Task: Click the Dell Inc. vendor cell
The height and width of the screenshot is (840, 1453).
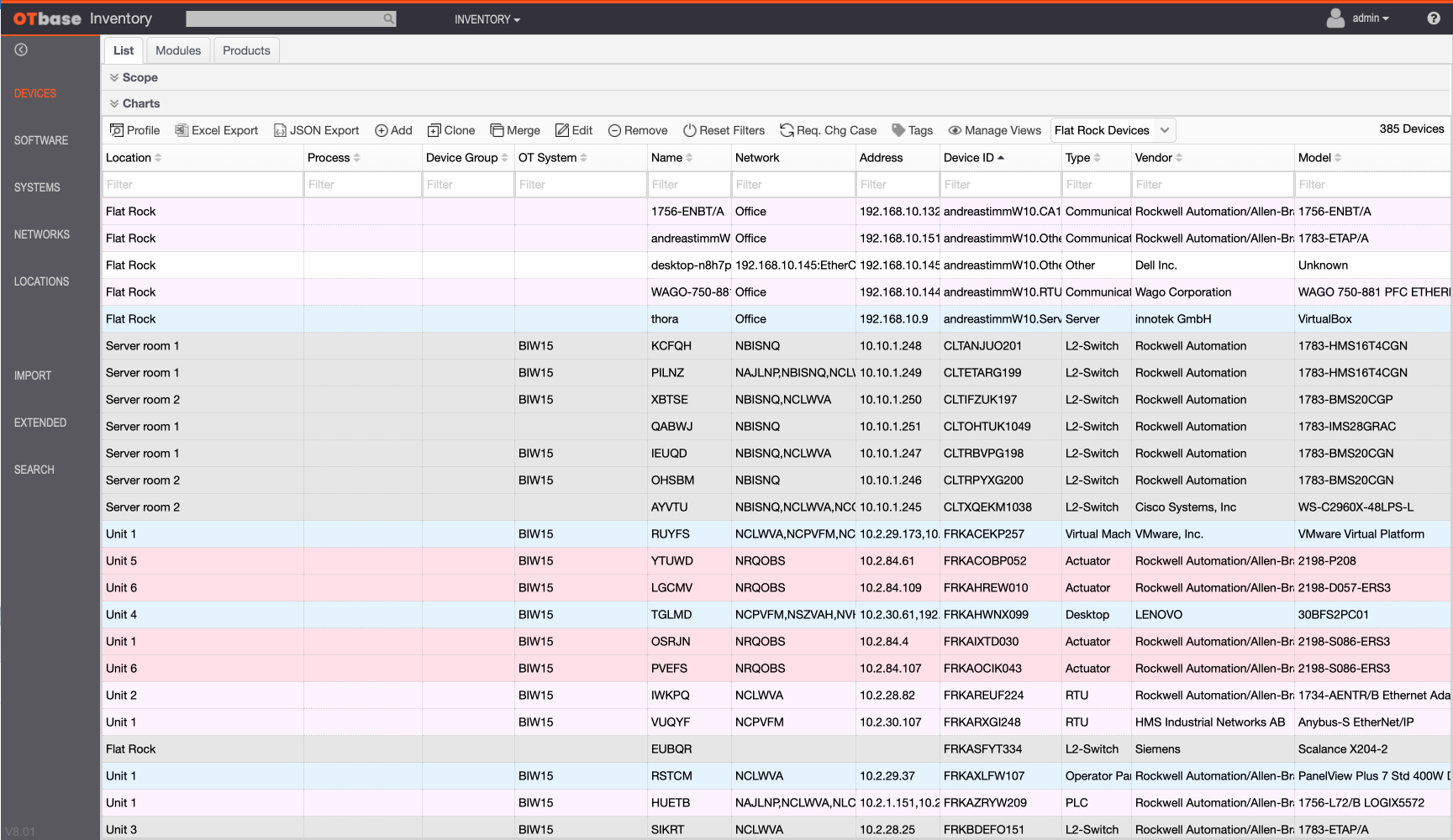Action: click(x=1213, y=265)
